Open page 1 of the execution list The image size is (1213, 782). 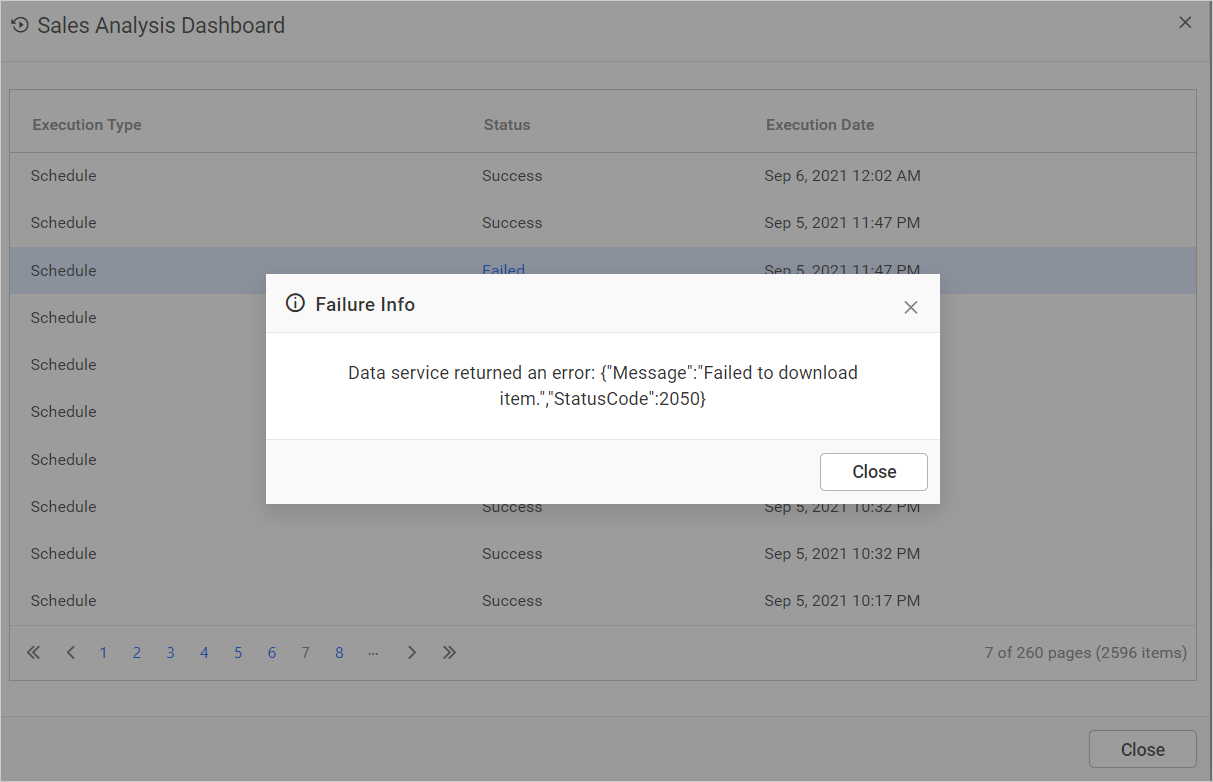pyautogui.click(x=103, y=653)
